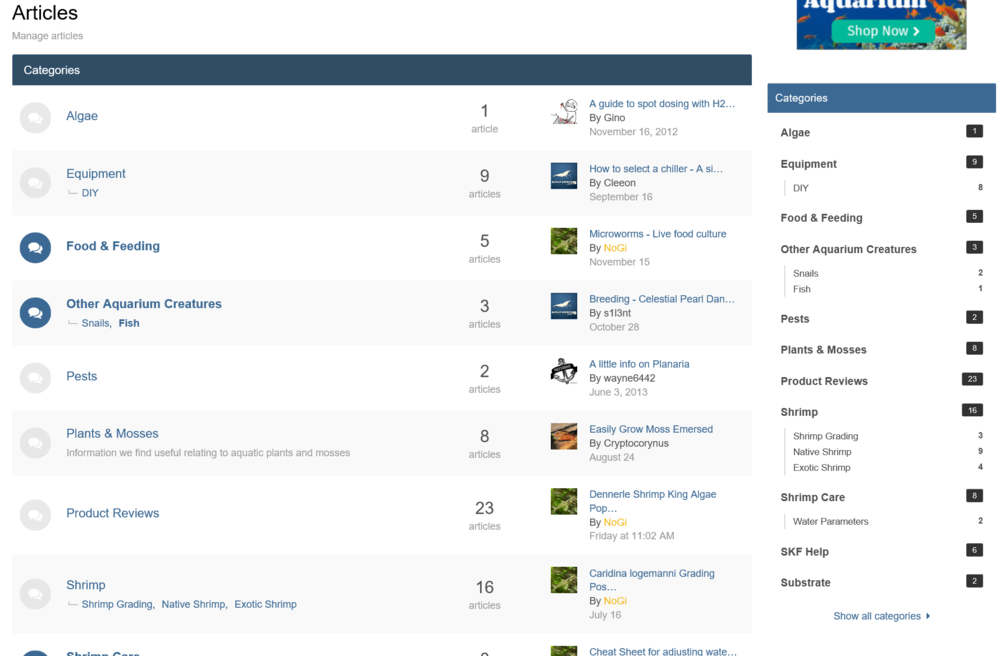Select Fish in sidebar Categories
This screenshot has width=1000, height=656.
click(802, 289)
